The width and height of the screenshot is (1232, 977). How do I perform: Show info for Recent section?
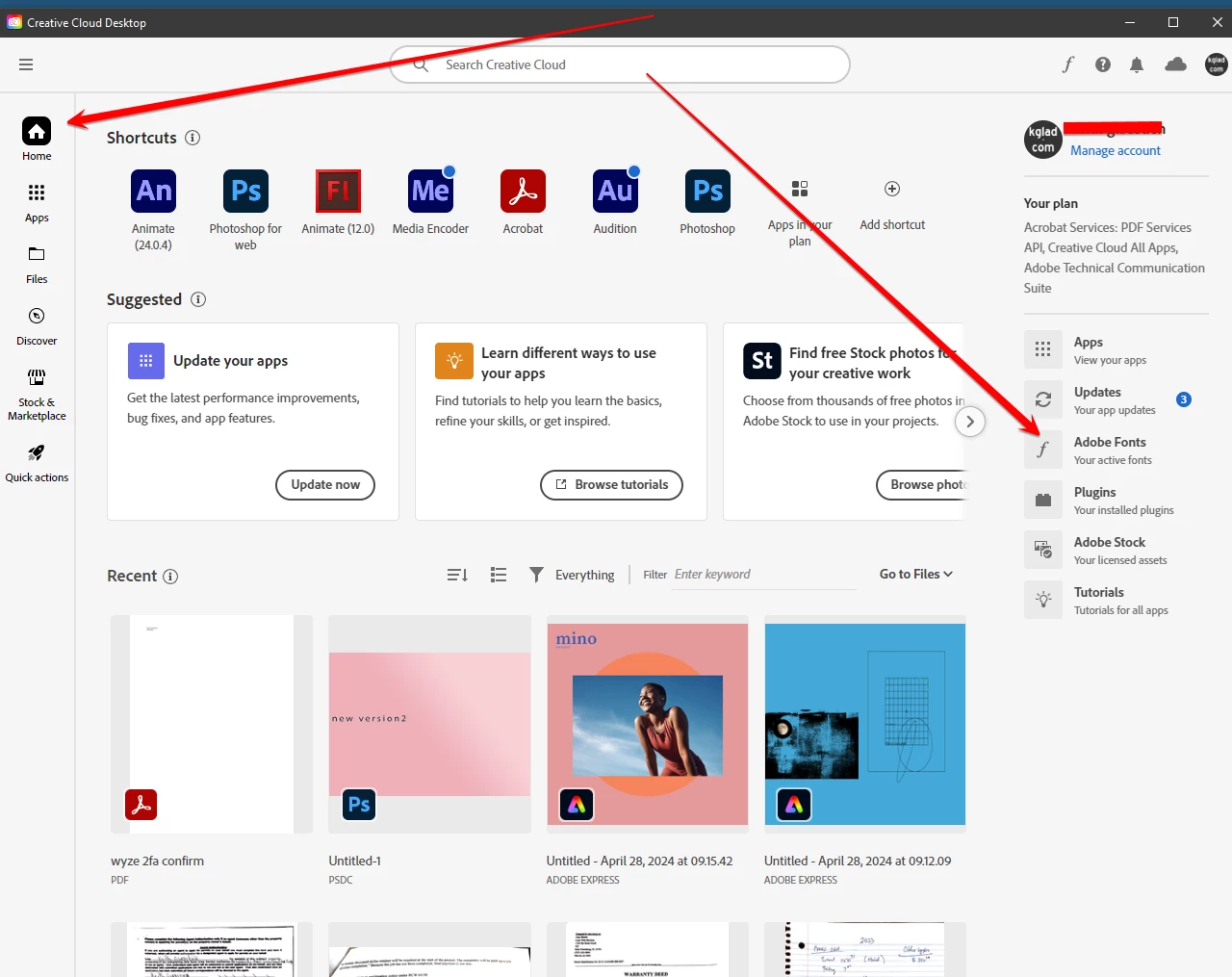[170, 577]
